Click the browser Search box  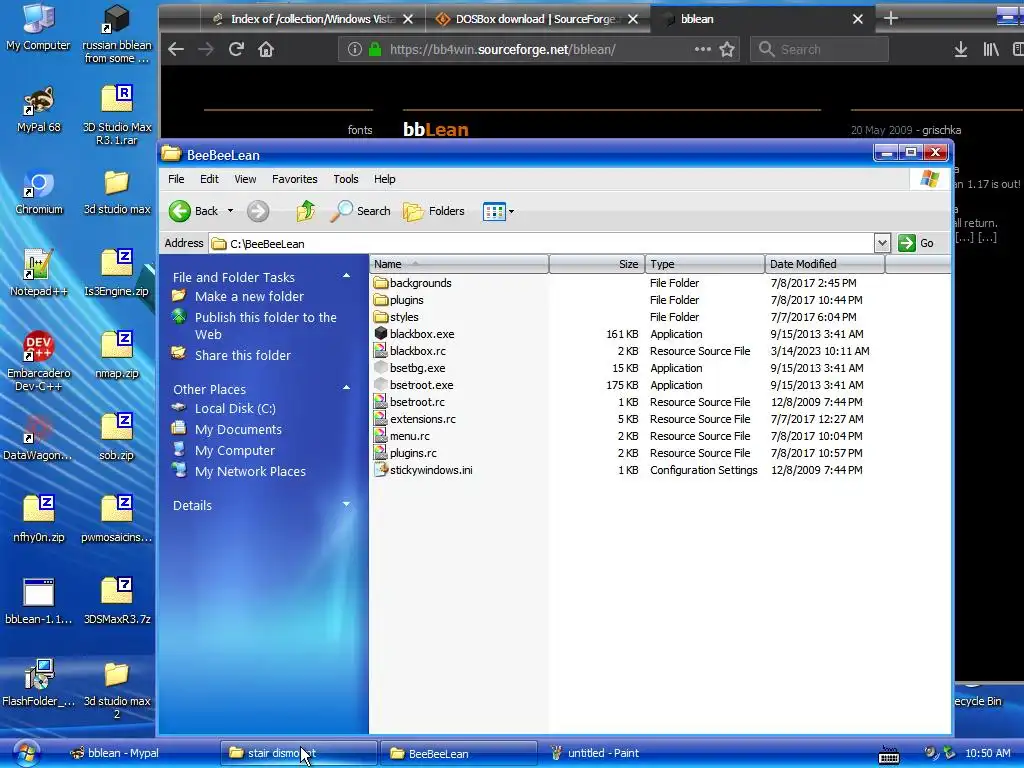(820, 49)
